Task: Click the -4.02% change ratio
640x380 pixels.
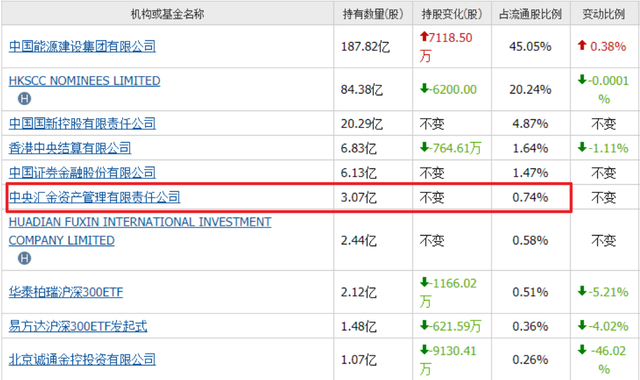Action: click(x=603, y=326)
